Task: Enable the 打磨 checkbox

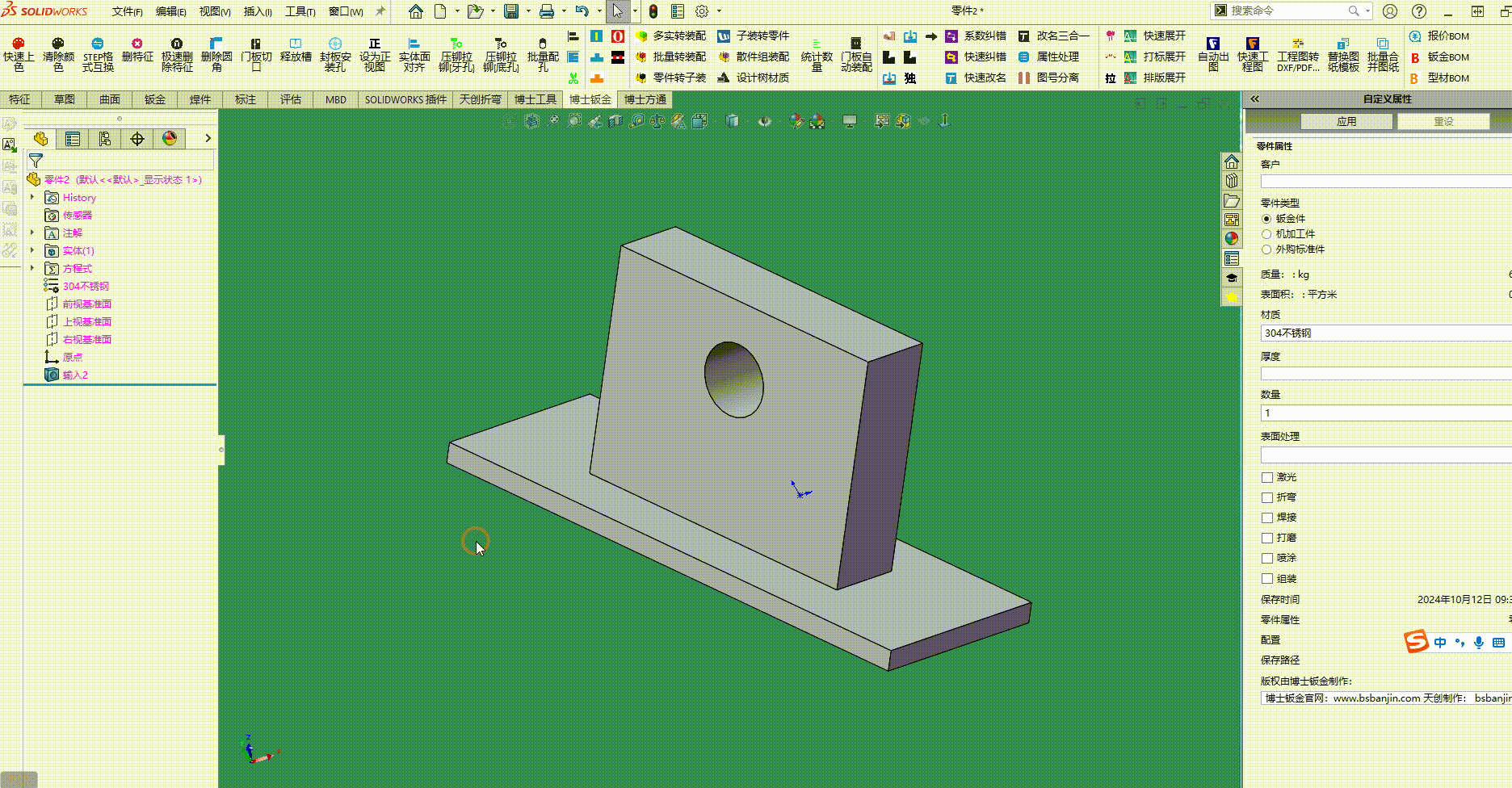Action: point(1267,538)
